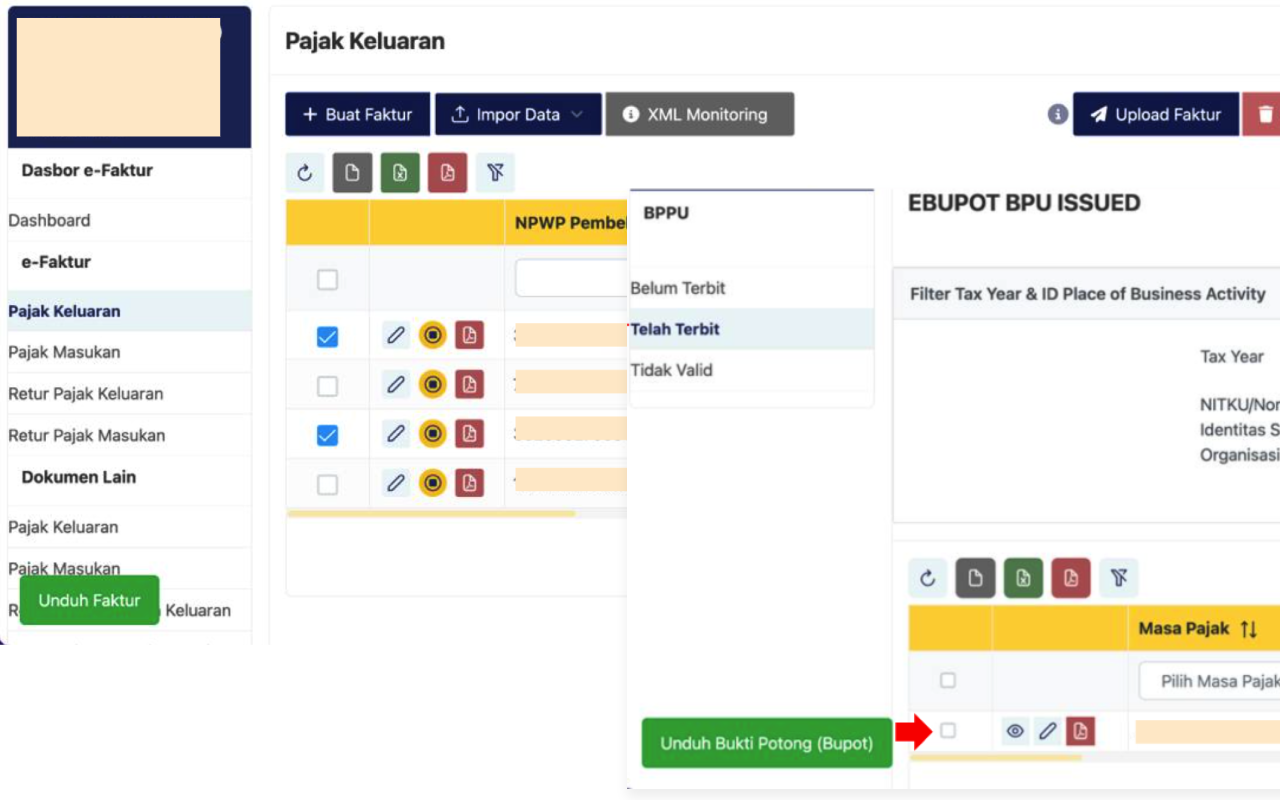Click the Masa Pajak column header text

pos(1184,629)
